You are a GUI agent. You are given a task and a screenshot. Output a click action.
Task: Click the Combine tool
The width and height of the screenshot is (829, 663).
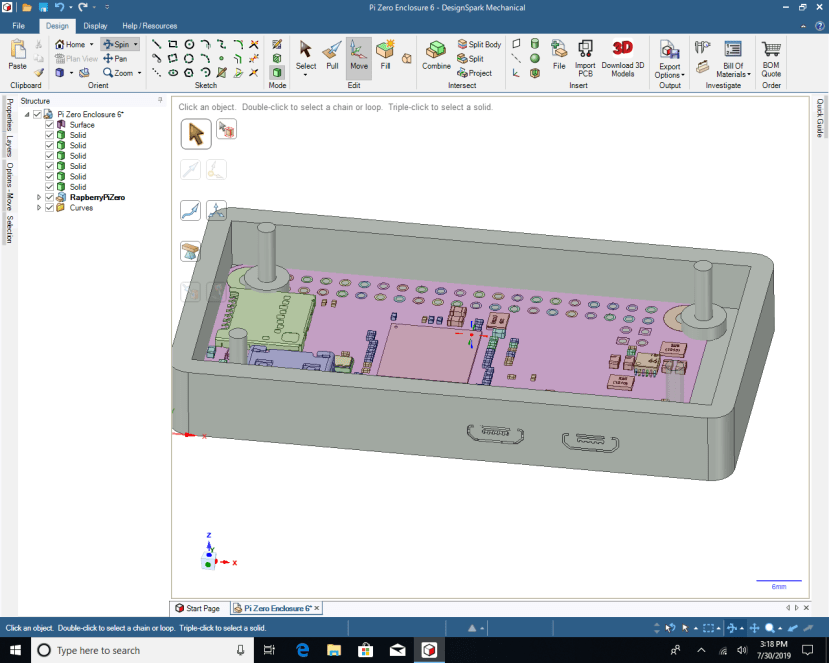(436, 56)
